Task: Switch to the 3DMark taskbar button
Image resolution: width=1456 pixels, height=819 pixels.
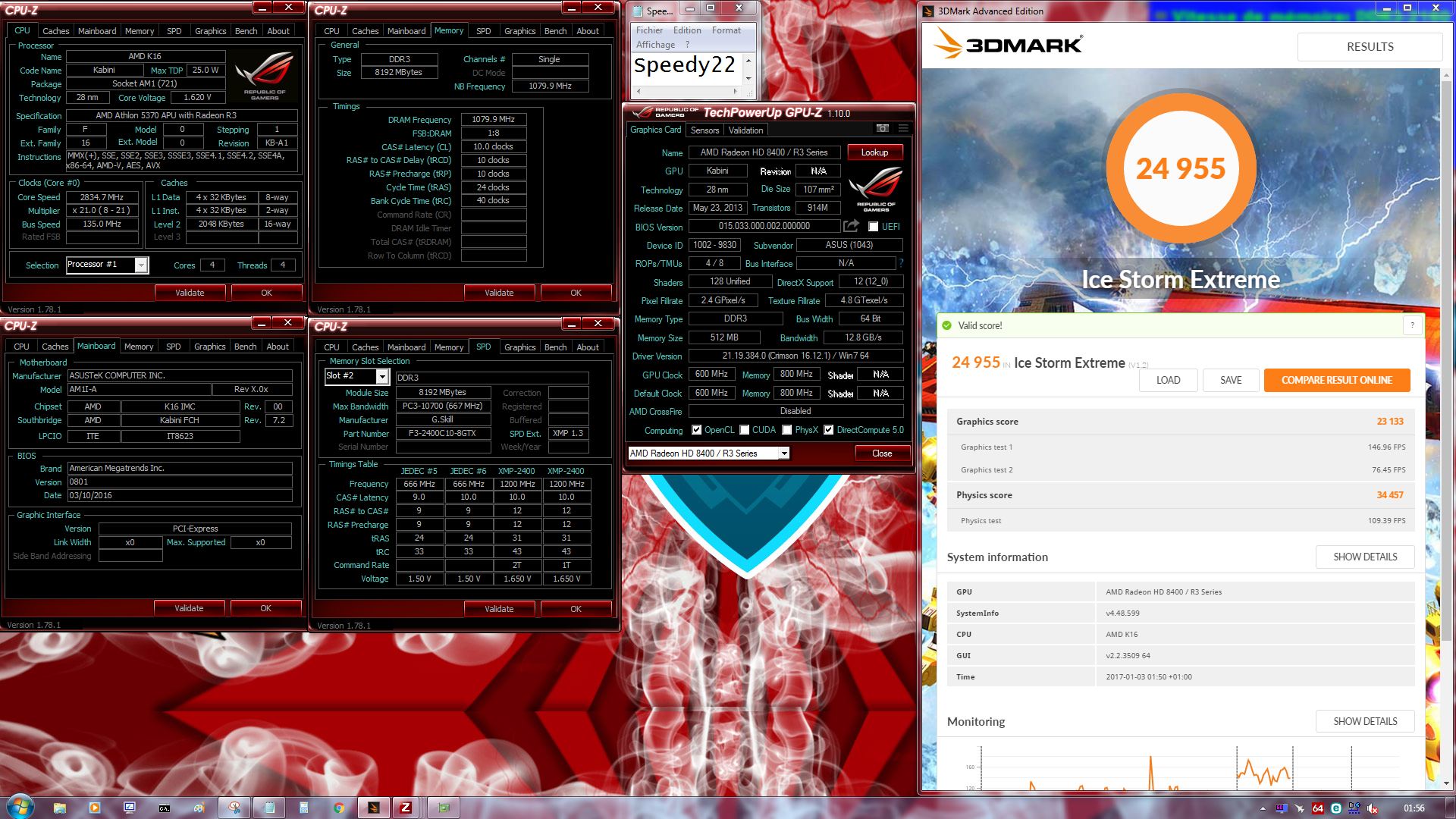Action: (374, 808)
